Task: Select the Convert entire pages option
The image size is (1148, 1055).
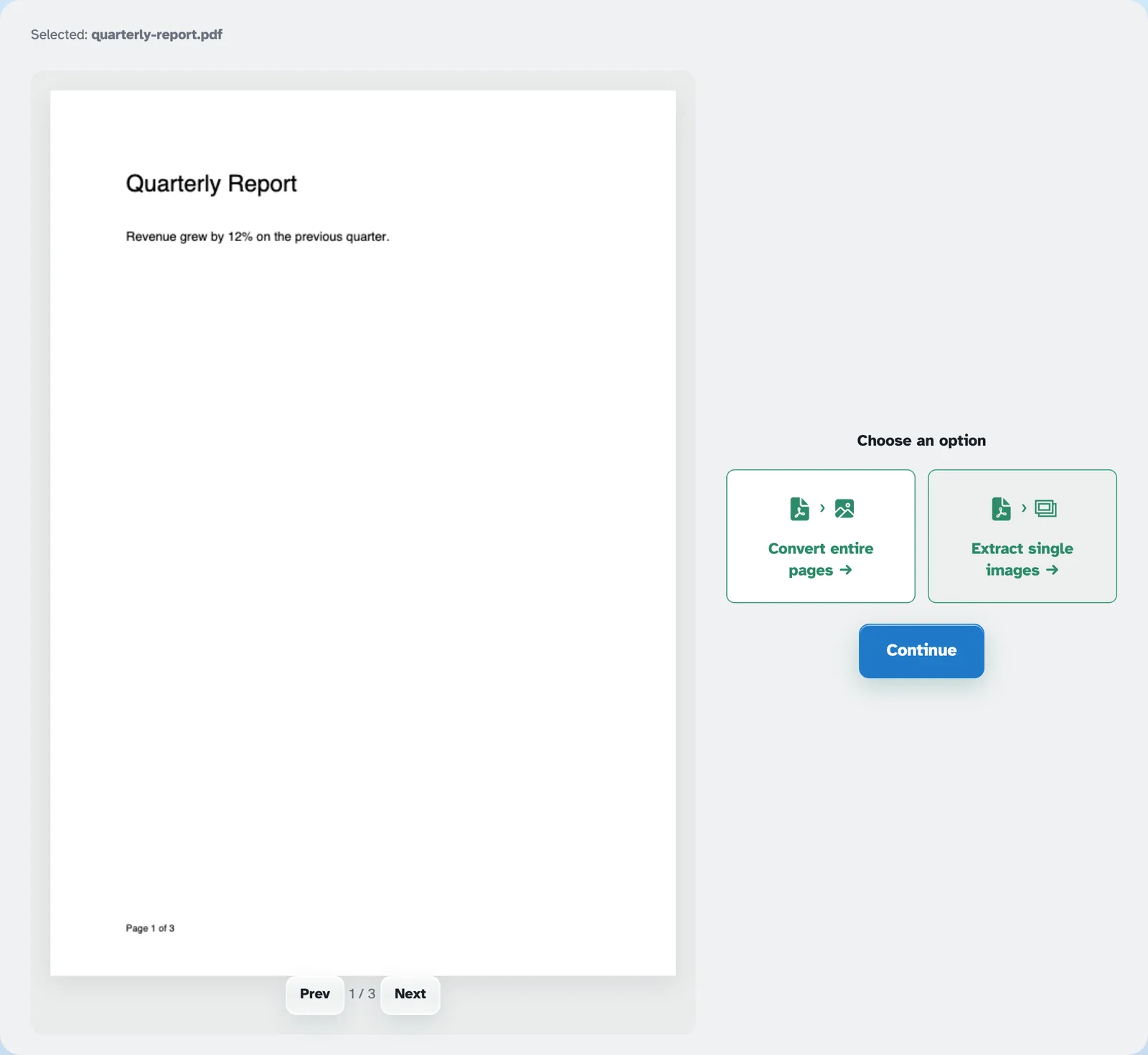Action: tap(820, 536)
